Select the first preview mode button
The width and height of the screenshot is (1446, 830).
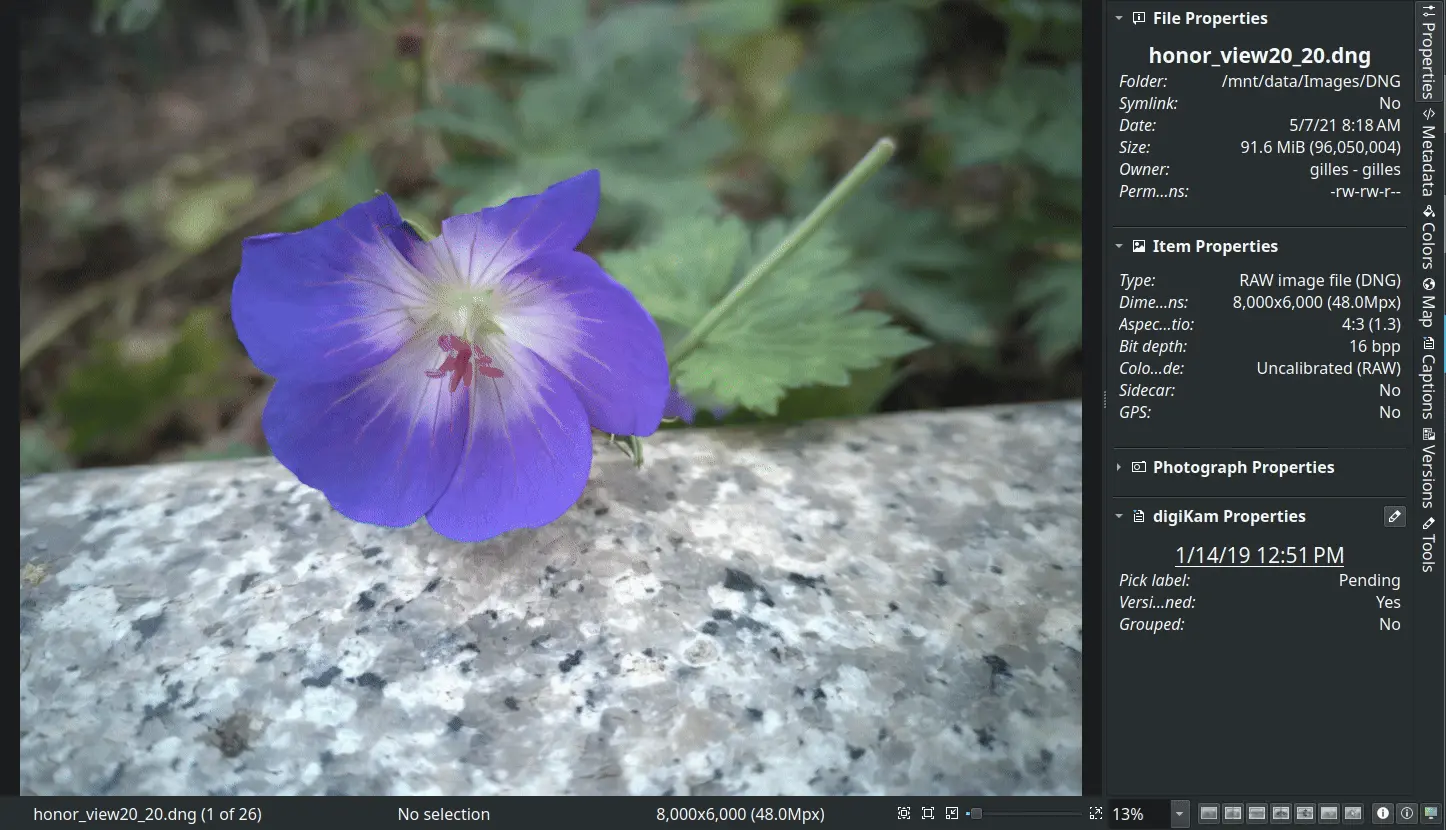(x=1209, y=814)
